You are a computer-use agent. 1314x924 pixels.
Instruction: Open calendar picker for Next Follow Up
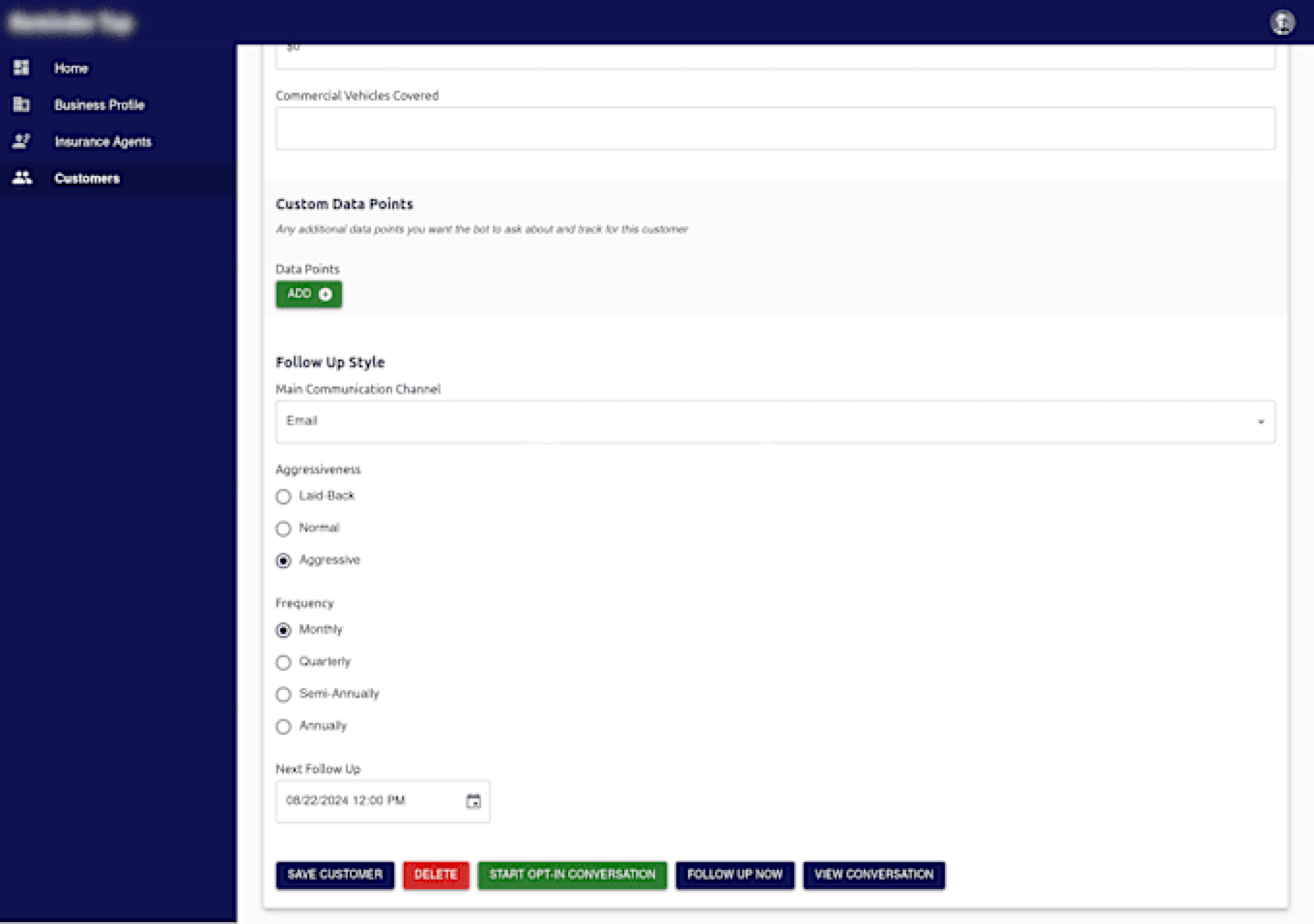click(473, 801)
